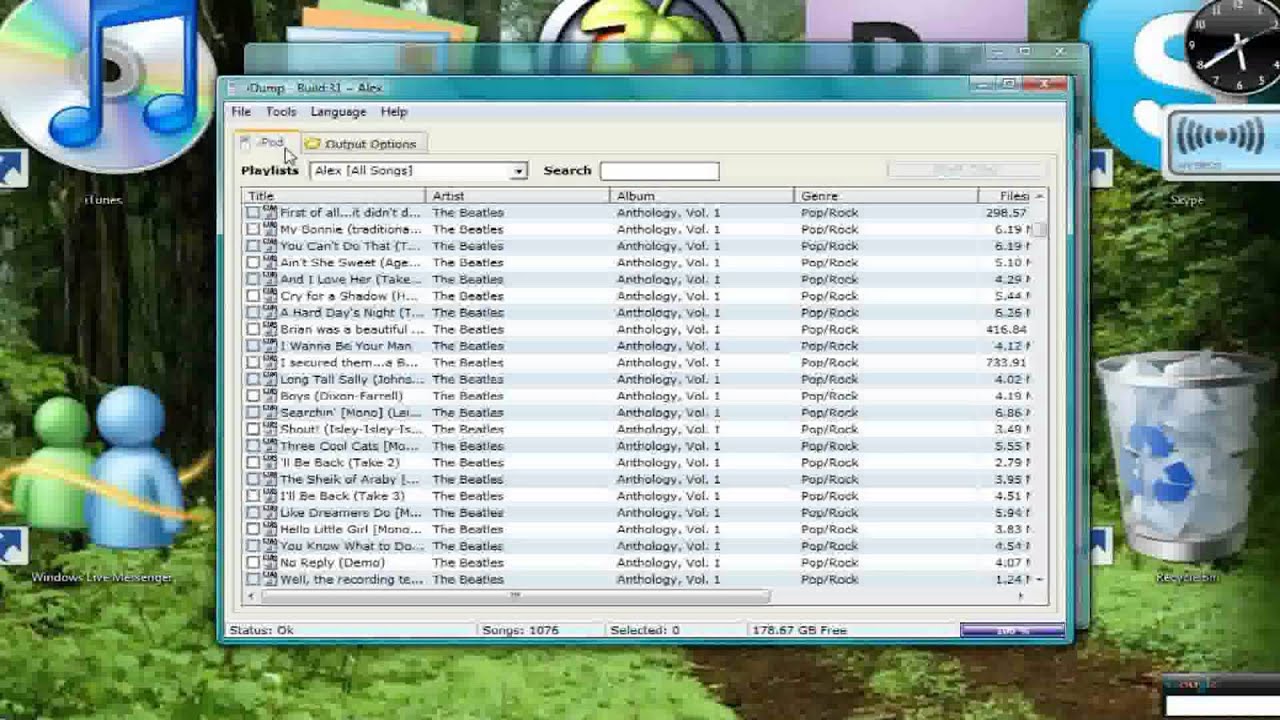Click the music file icon for 'My Bonnie'
The height and width of the screenshot is (720, 1280).
tap(270, 229)
